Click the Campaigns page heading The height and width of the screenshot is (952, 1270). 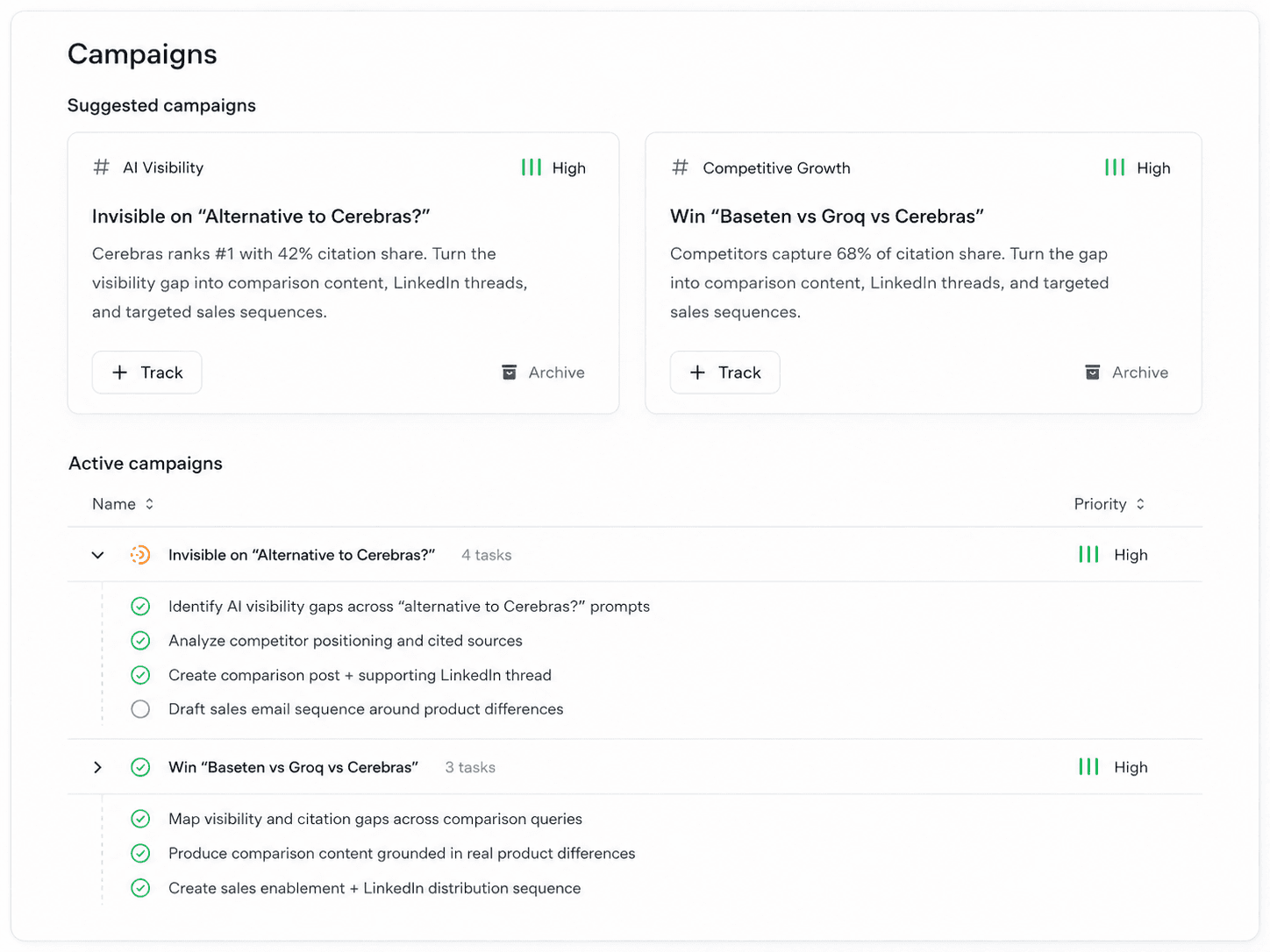click(142, 54)
